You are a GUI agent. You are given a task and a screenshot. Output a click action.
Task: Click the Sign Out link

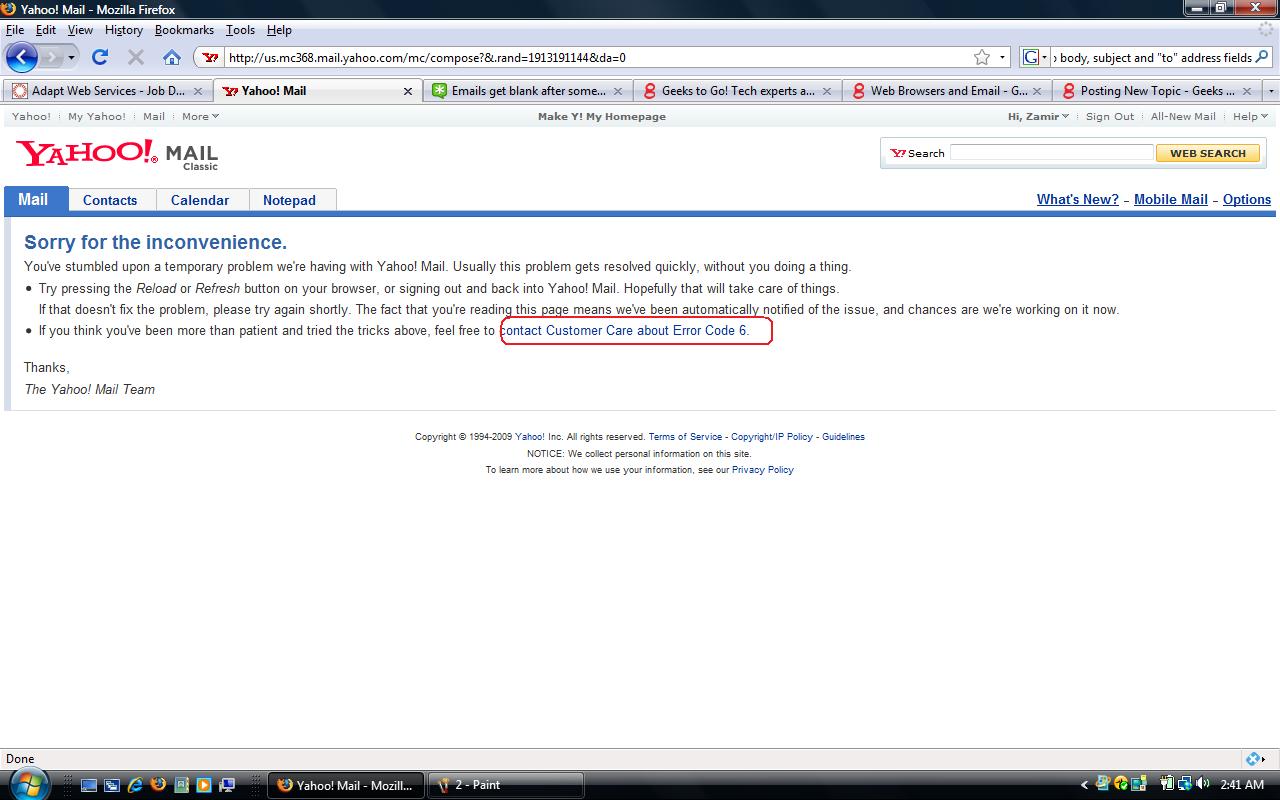(x=1110, y=117)
